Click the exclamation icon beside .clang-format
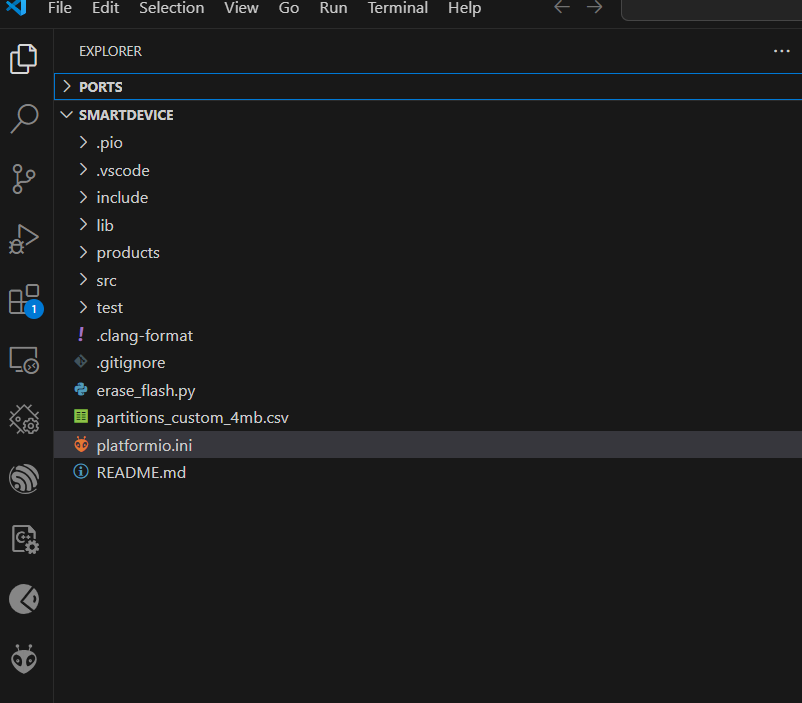Viewport: 802px width, 703px height. point(81,335)
